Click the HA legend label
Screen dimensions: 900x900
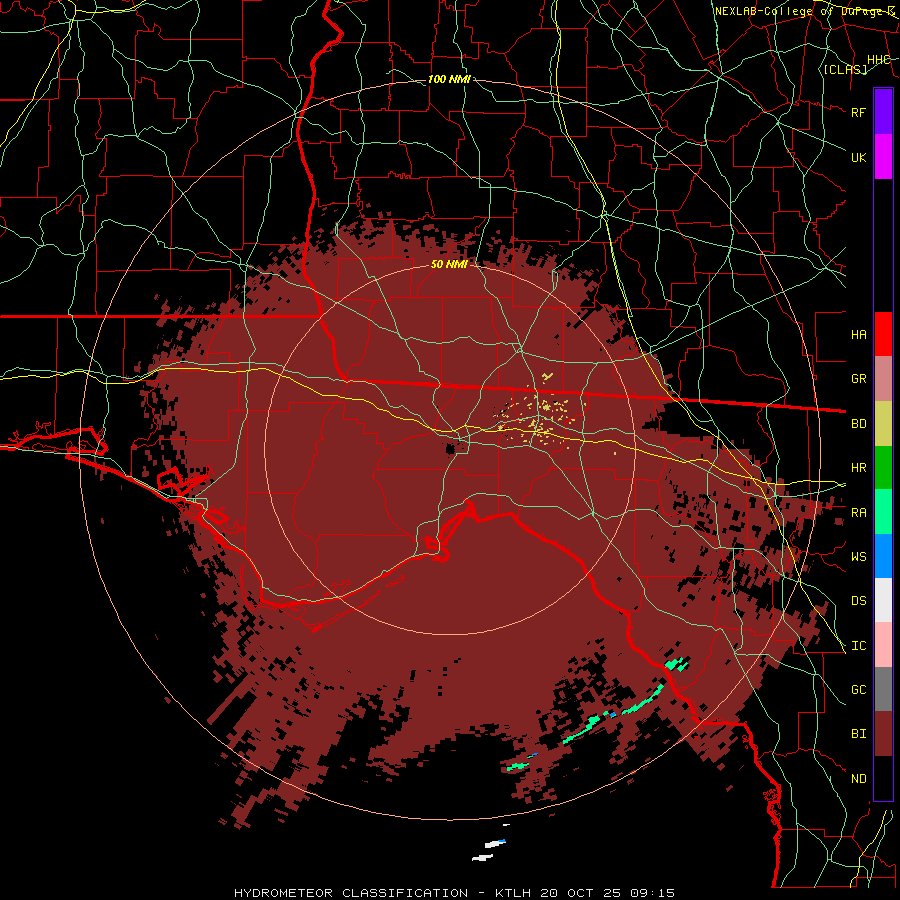(858, 335)
